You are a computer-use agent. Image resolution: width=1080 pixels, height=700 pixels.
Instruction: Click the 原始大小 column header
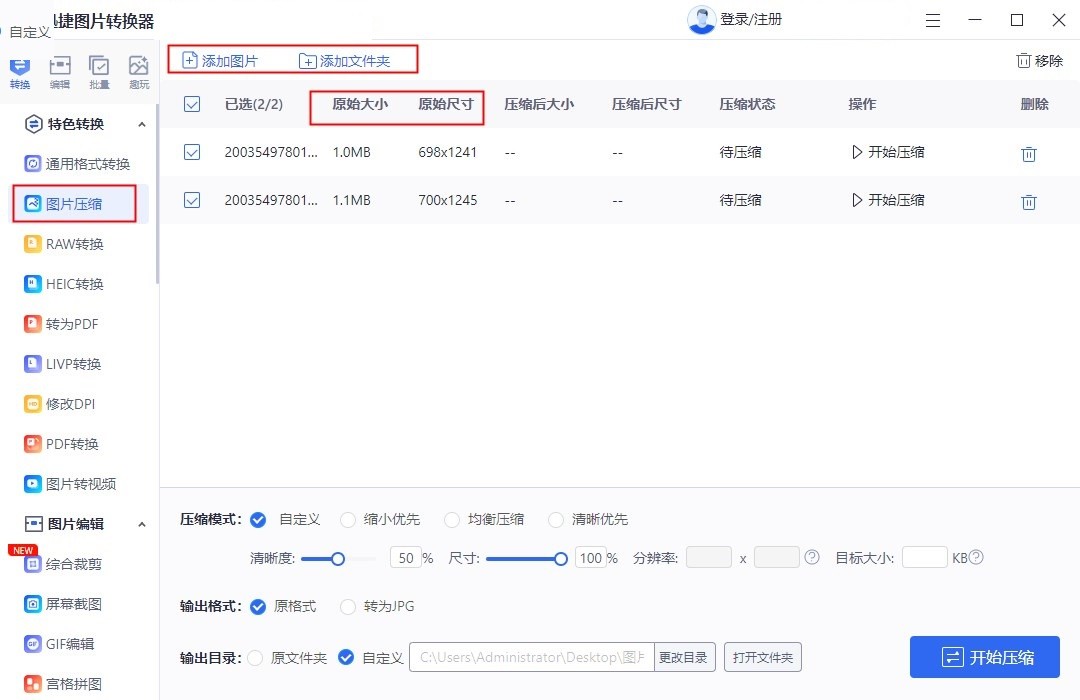[360, 105]
